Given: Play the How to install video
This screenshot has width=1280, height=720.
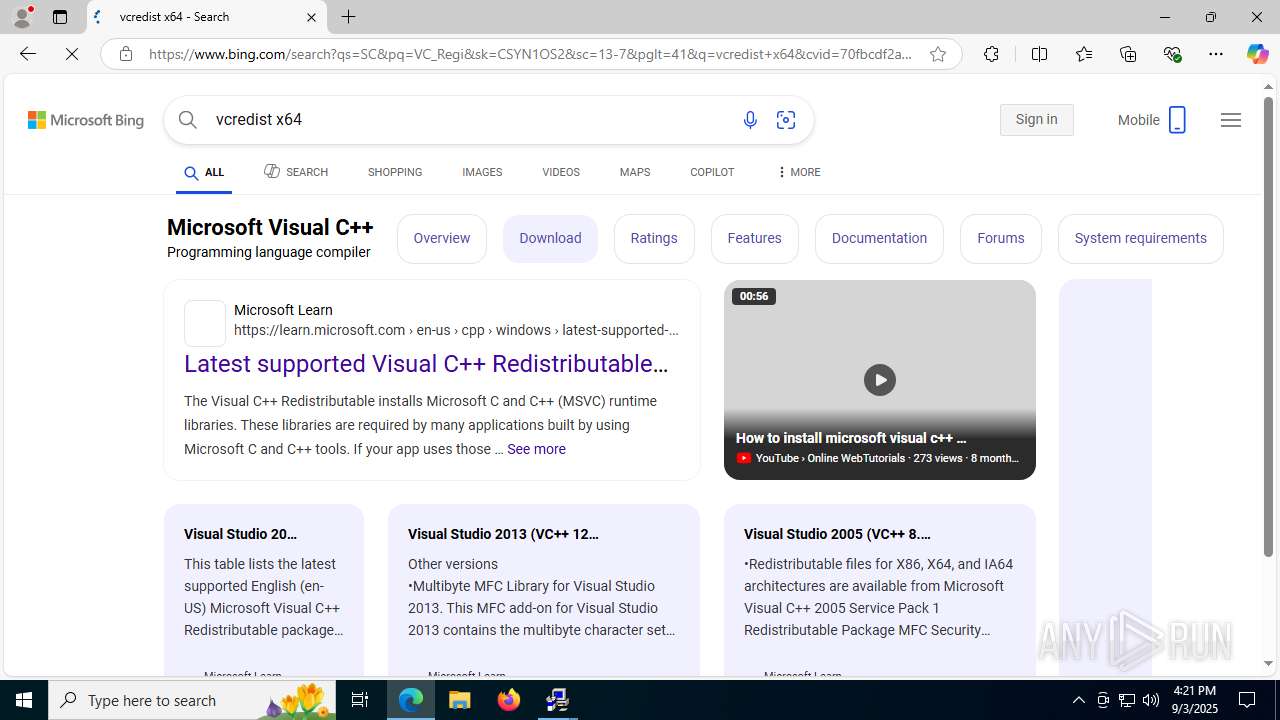Looking at the screenshot, I should click(x=880, y=380).
